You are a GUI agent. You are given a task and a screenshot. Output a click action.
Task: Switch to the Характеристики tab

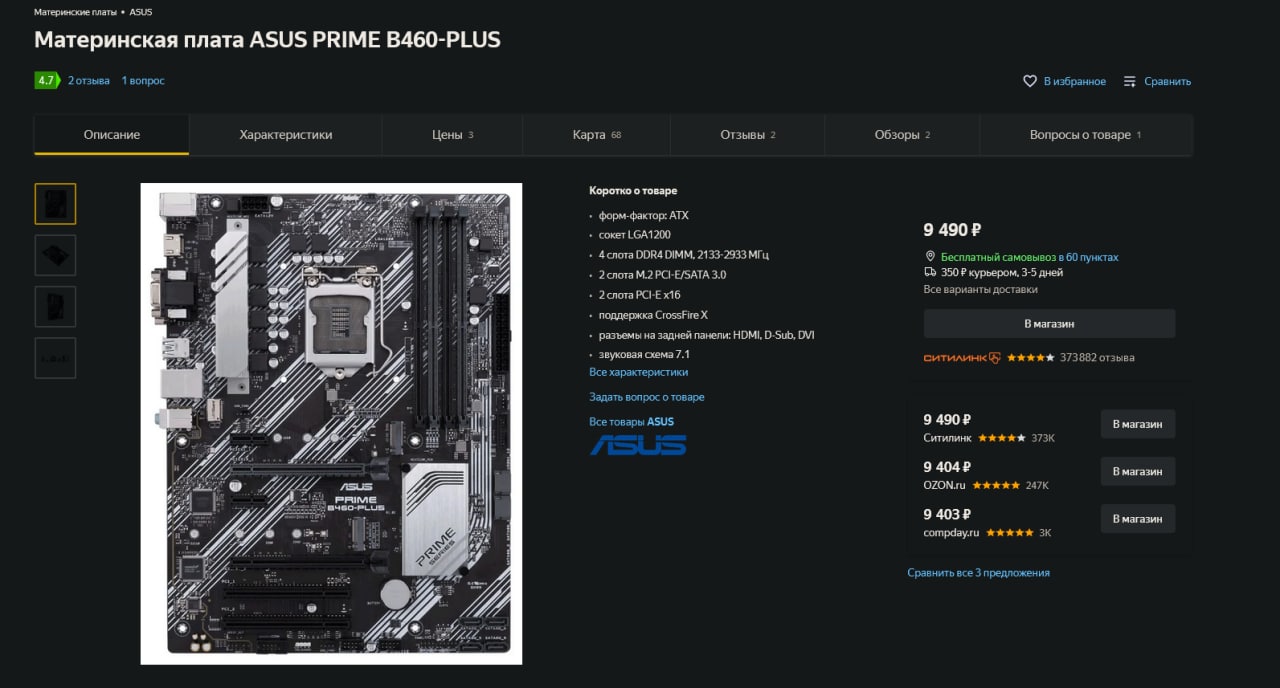pyautogui.click(x=286, y=135)
